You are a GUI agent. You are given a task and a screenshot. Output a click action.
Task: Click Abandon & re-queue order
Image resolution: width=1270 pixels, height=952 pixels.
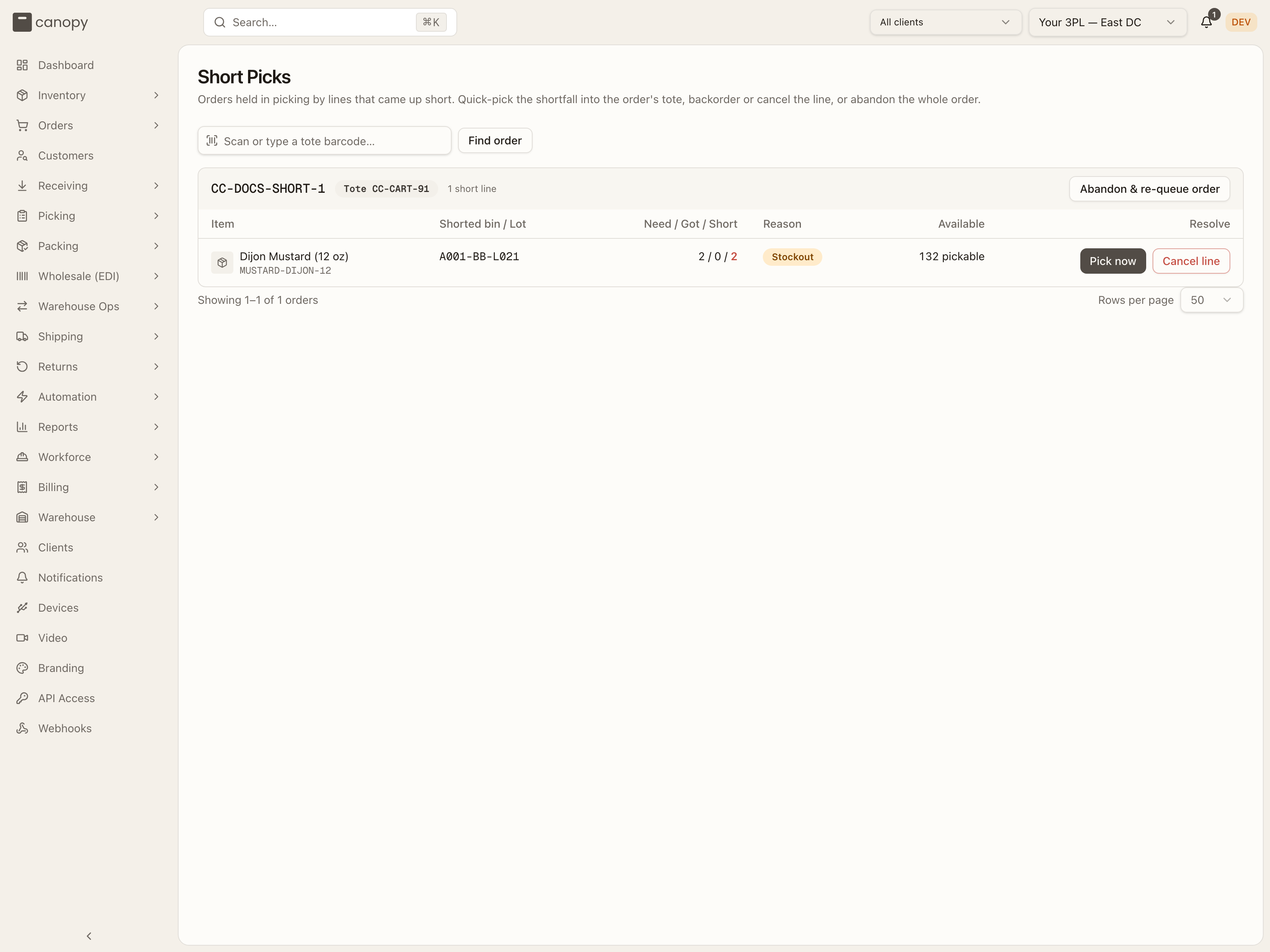click(x=1149, y=189)
